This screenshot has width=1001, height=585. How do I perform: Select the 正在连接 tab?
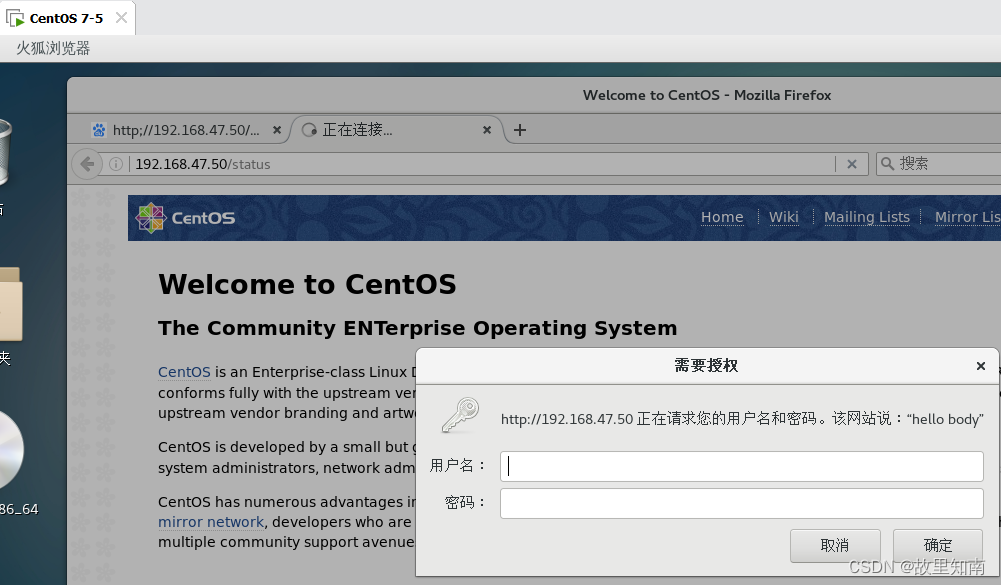coord(396,130)
